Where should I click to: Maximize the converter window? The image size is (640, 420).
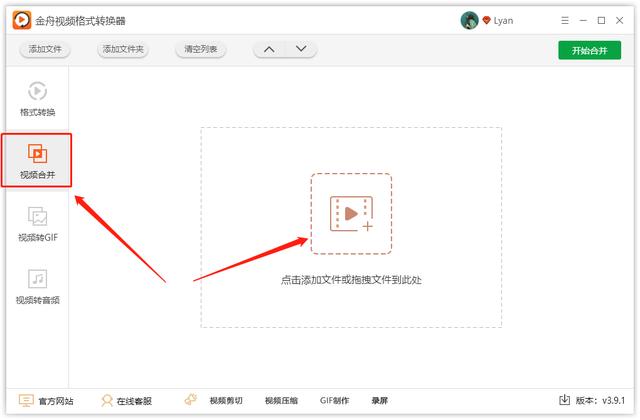click(601, 20)
